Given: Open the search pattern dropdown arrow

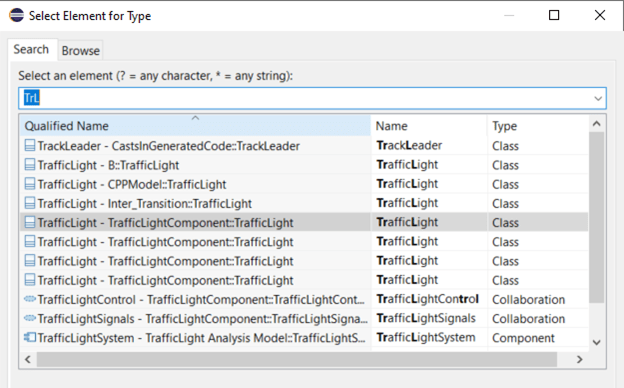Looking at the screenshot, I should [598, 98].
